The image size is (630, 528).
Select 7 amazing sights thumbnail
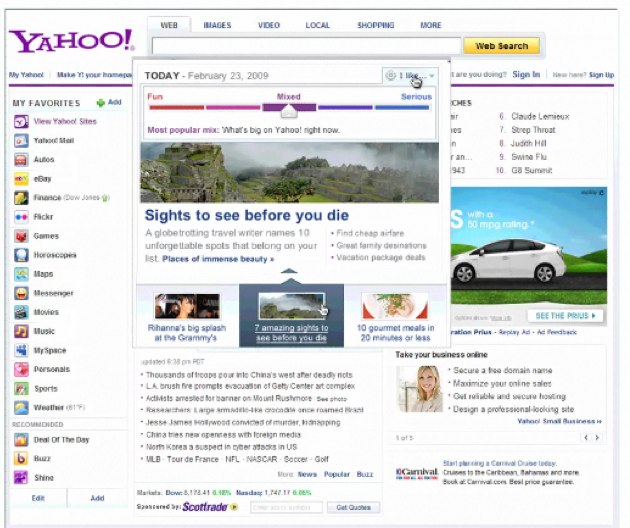click(x=291, y=306)
